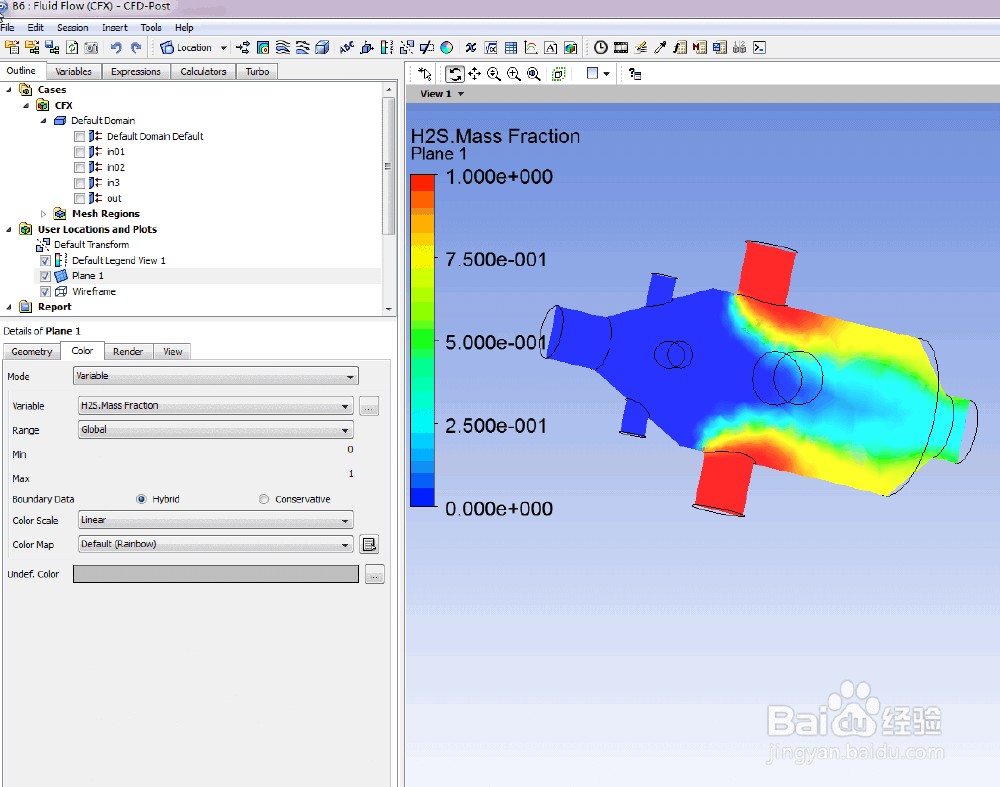The height and width of the screenshot is (787, 1000).
Task: Open the Variable dropdown showing H2S.Mass Fraction
Action: click(216, 406)
